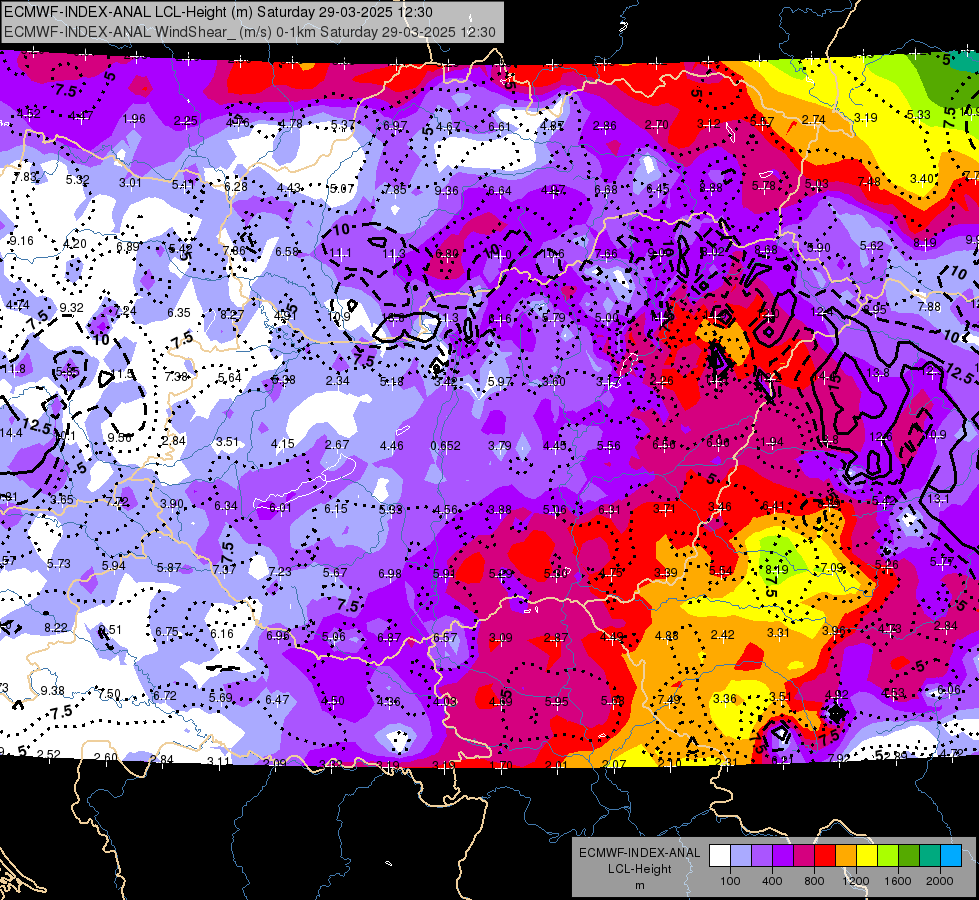This screenshot has width=979, height=900.
Task: Click the wind shear value 3.40
Action: 922,179
